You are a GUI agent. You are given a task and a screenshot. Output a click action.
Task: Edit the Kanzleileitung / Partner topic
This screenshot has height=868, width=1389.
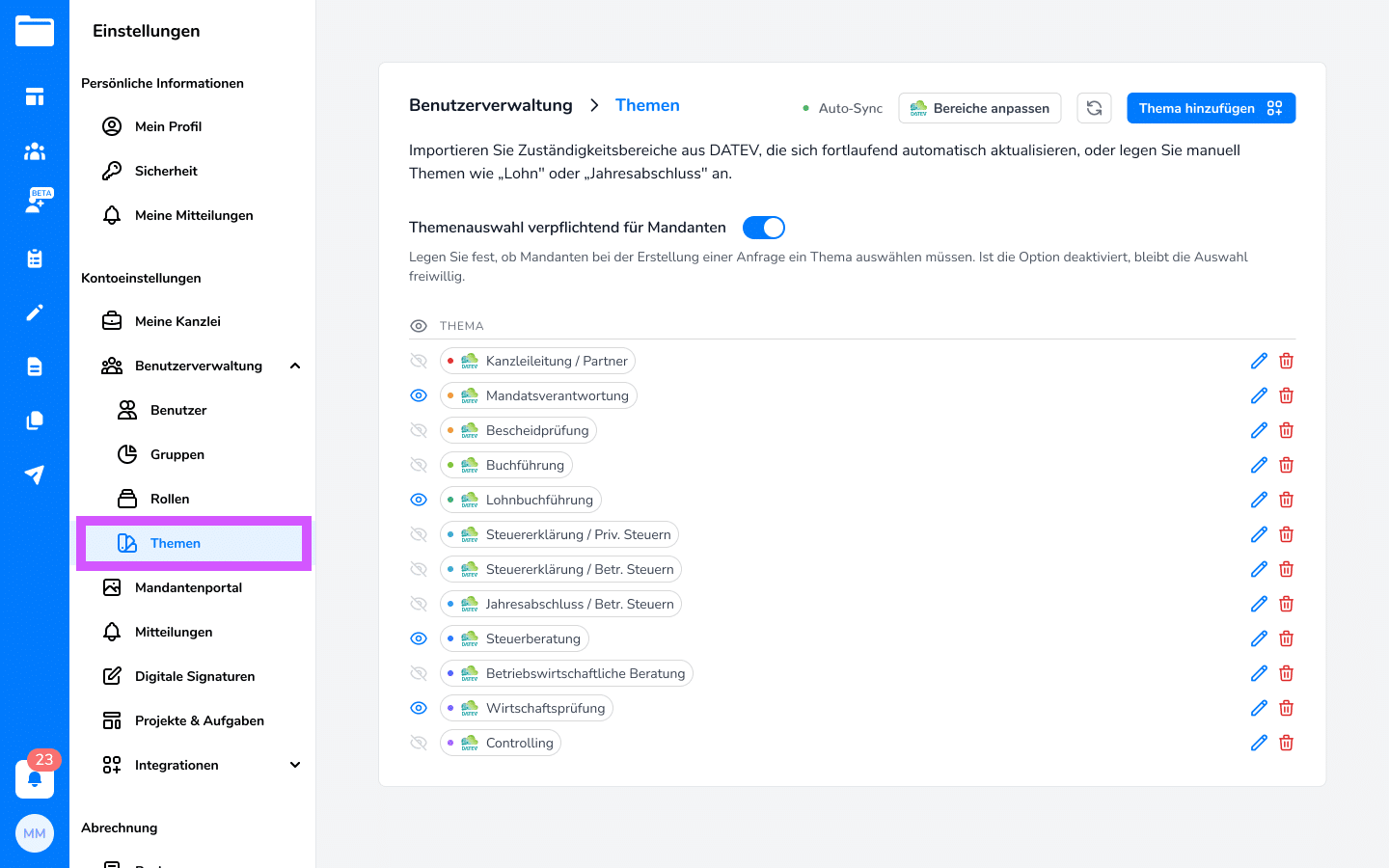(1259, 361)
